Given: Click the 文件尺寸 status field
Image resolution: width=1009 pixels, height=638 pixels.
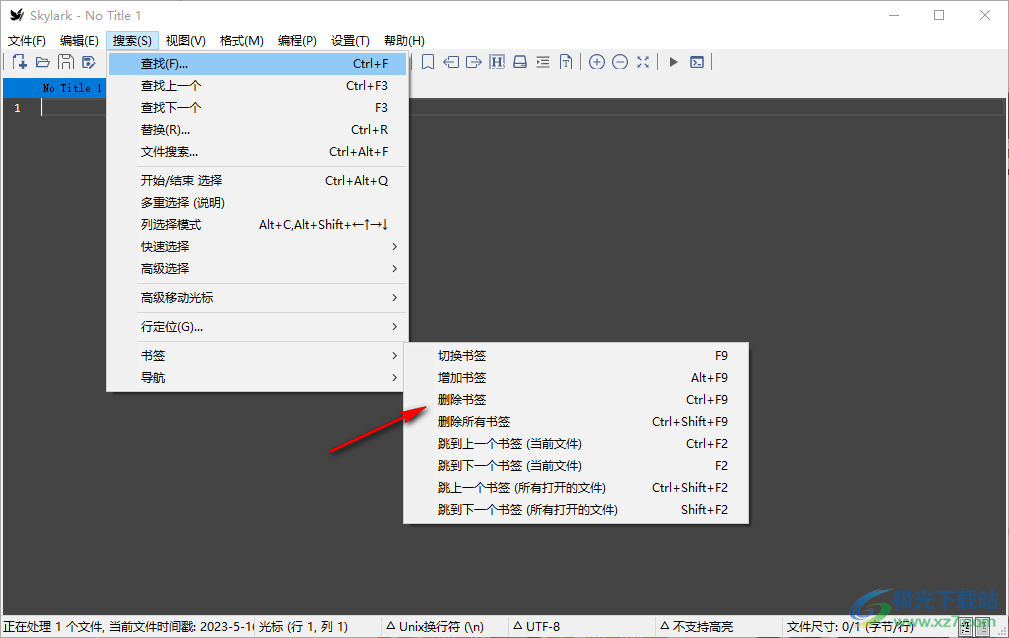Looking at the screenshot, I should tap(850, 626).
